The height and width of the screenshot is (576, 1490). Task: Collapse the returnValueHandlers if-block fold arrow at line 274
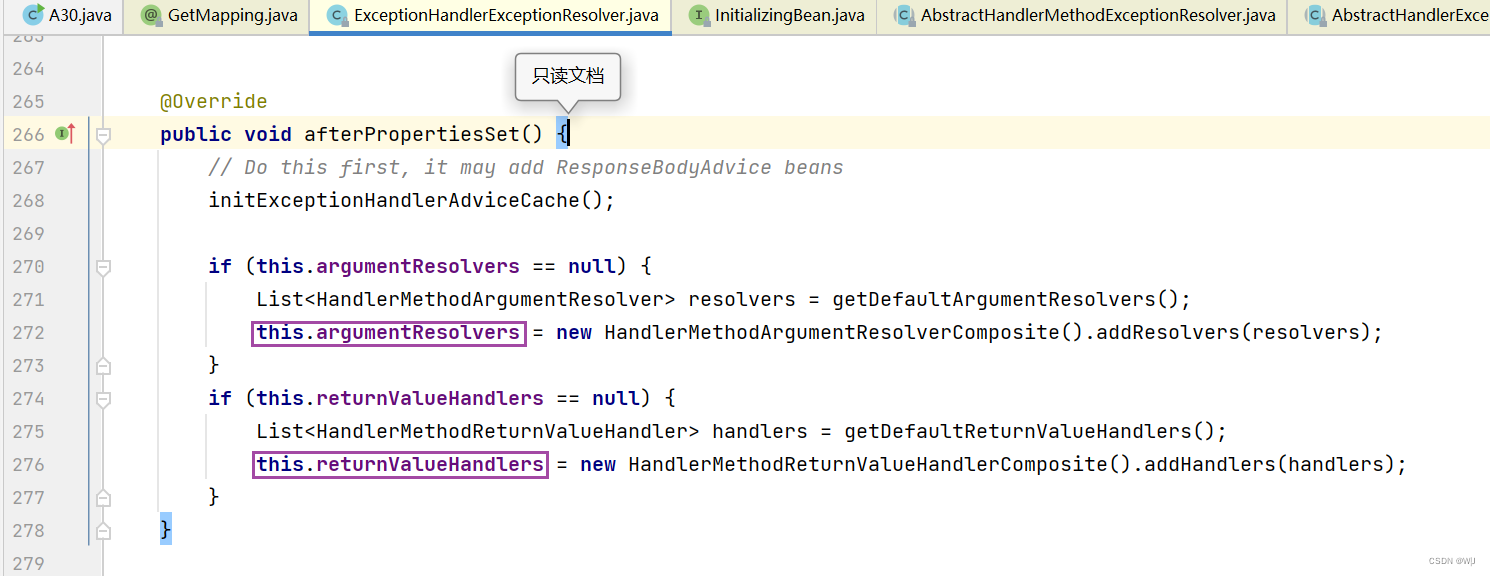point(102,398)
